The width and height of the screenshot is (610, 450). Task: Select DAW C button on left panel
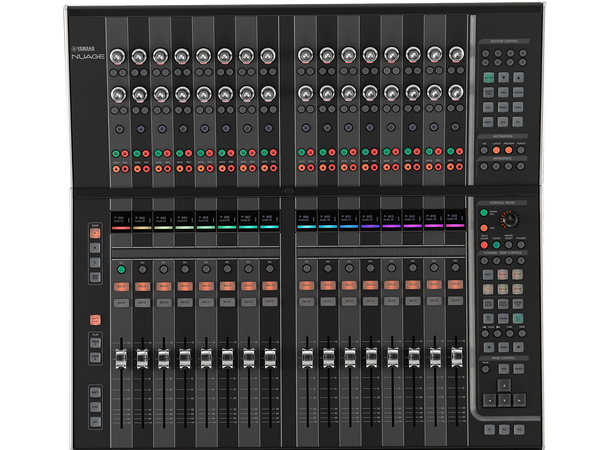coord(95,263)
